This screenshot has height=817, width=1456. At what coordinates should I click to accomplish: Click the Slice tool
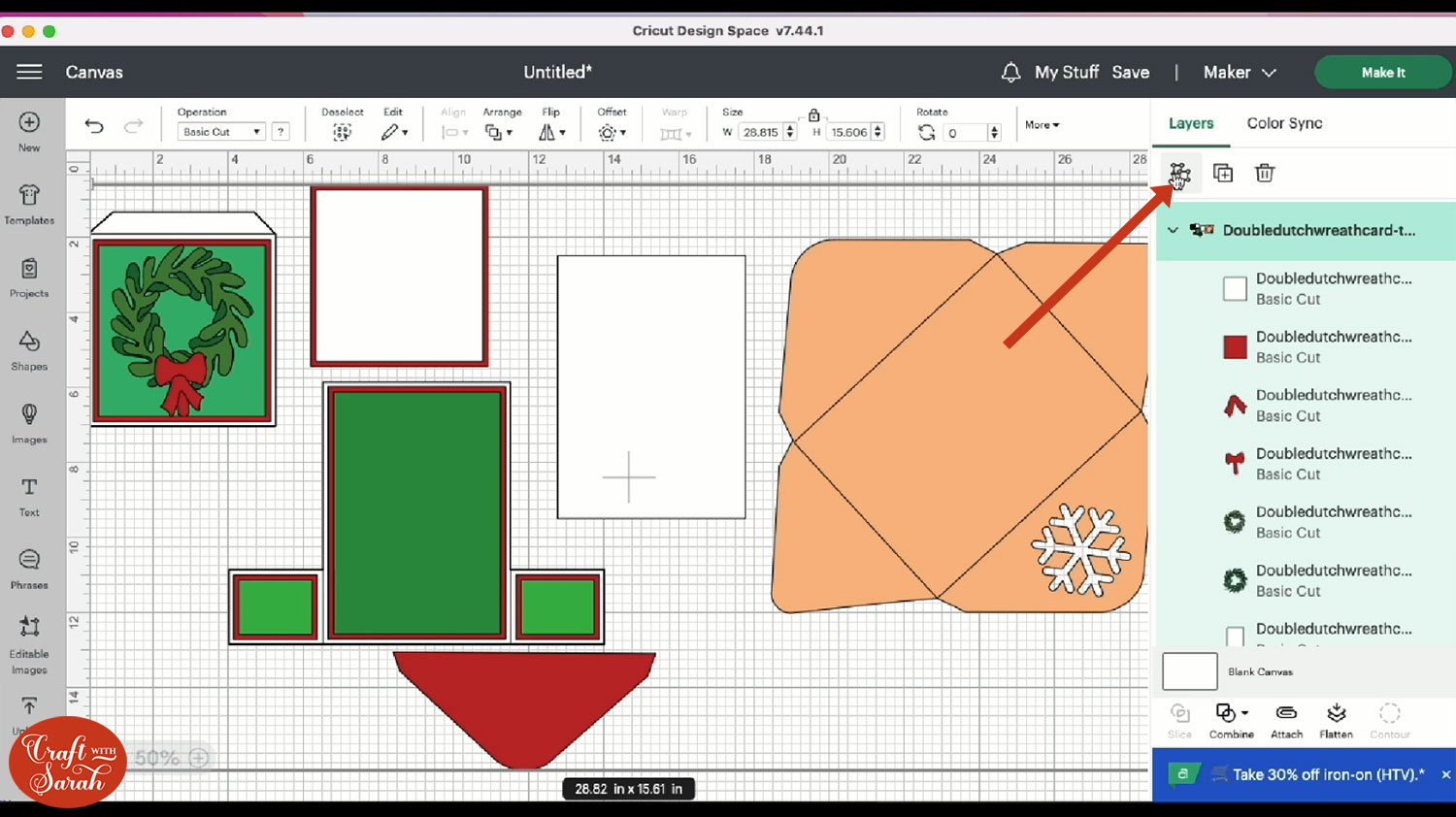(1180, 721)
